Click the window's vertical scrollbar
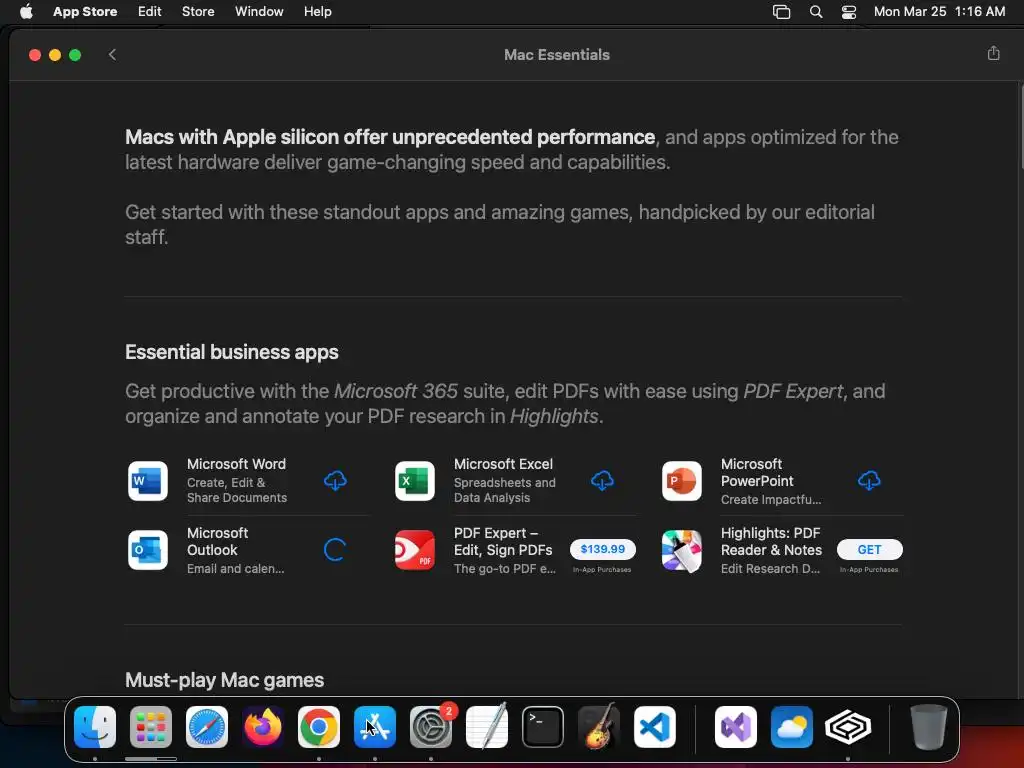 [1020, 128]
